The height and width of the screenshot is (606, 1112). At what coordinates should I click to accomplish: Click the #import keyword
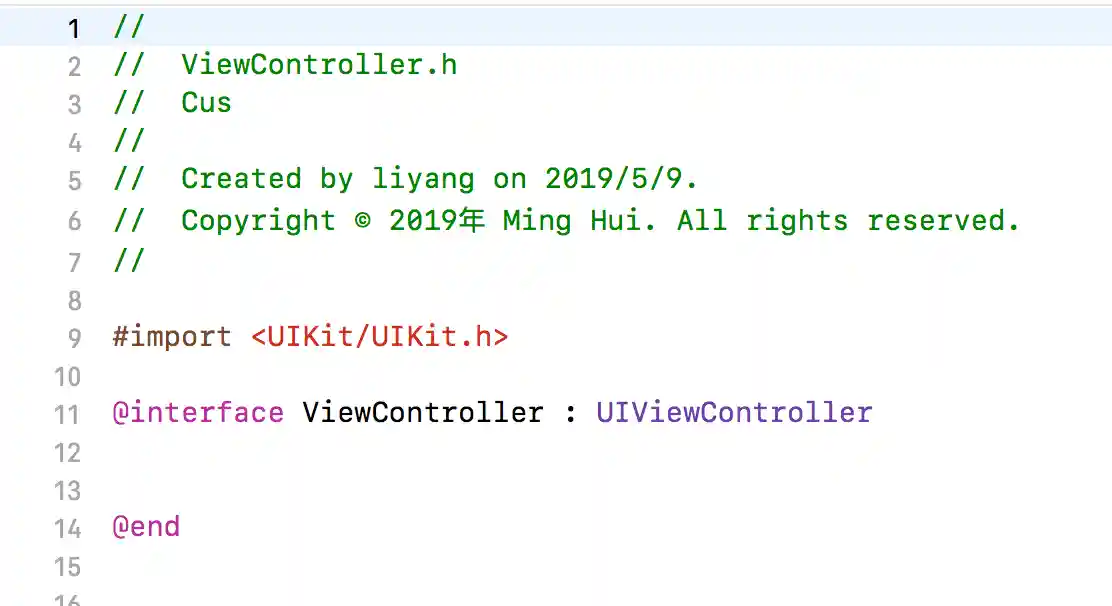click(x=172, y=337)
